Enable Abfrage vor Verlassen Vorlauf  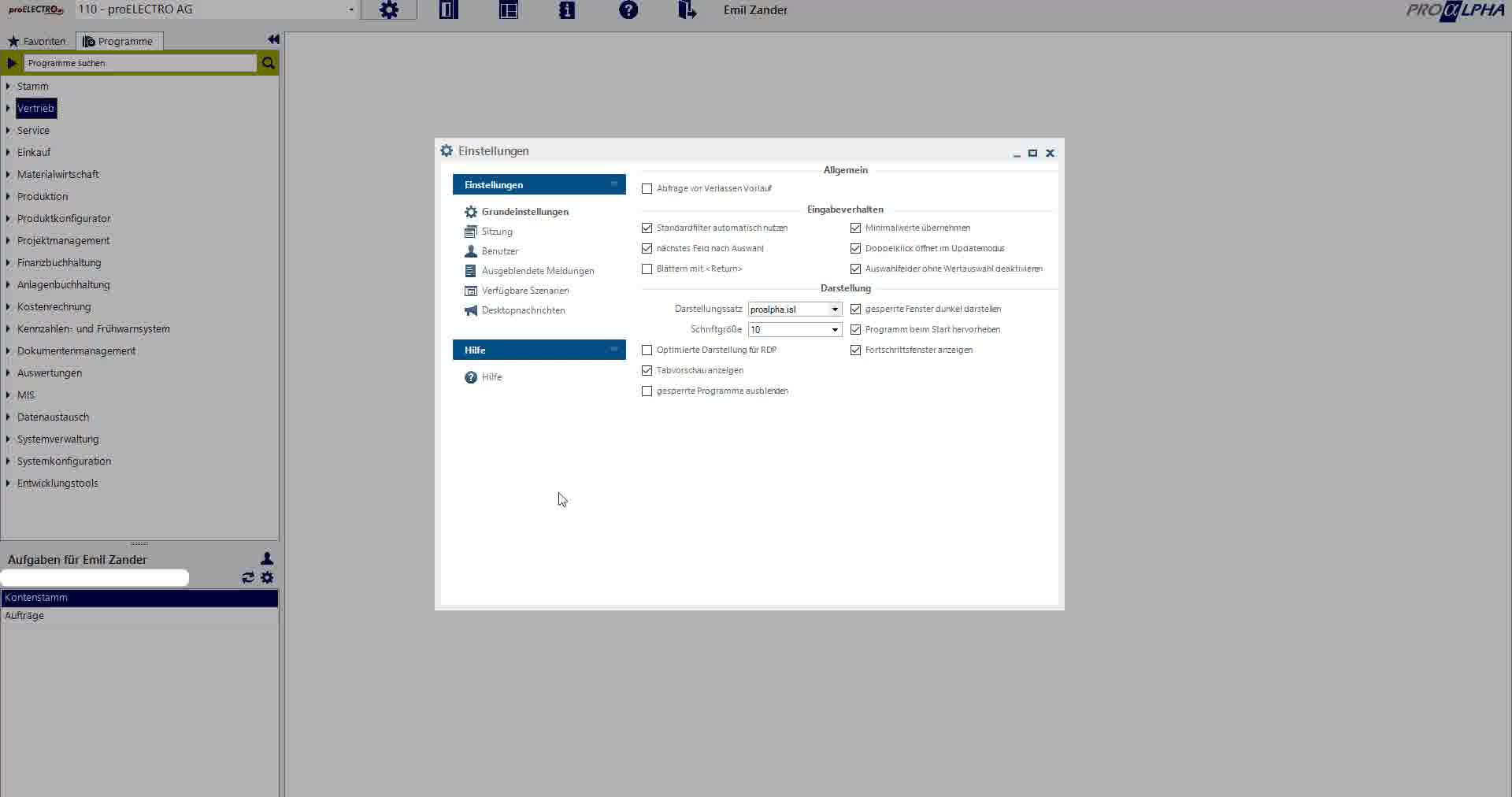(647, 189)
